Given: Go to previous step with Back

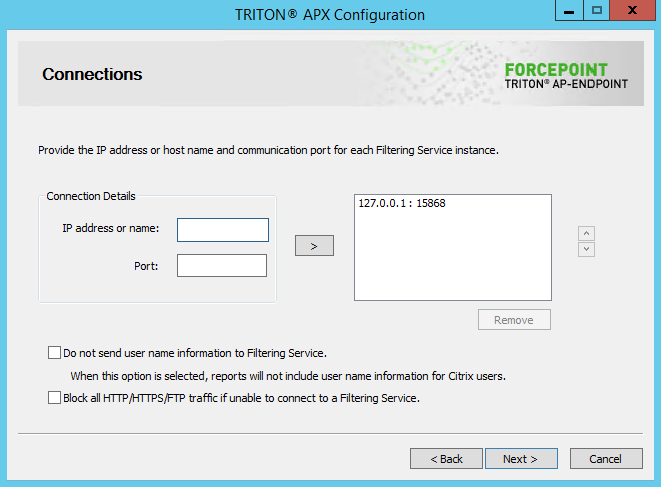Looking at the screenshot, I should [x=446, y=458].
